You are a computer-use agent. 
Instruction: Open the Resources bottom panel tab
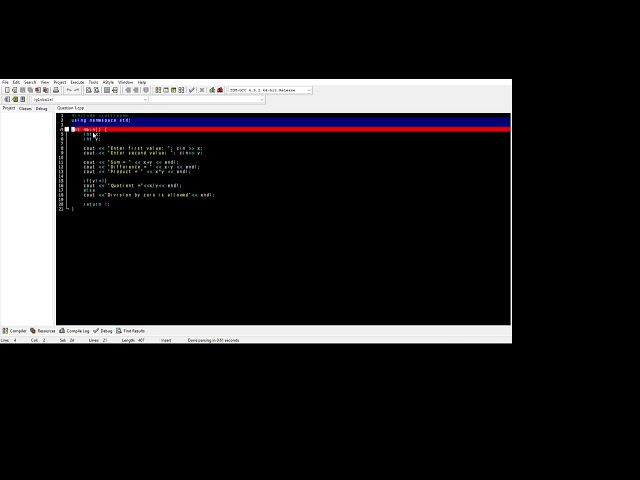point(42,331)
